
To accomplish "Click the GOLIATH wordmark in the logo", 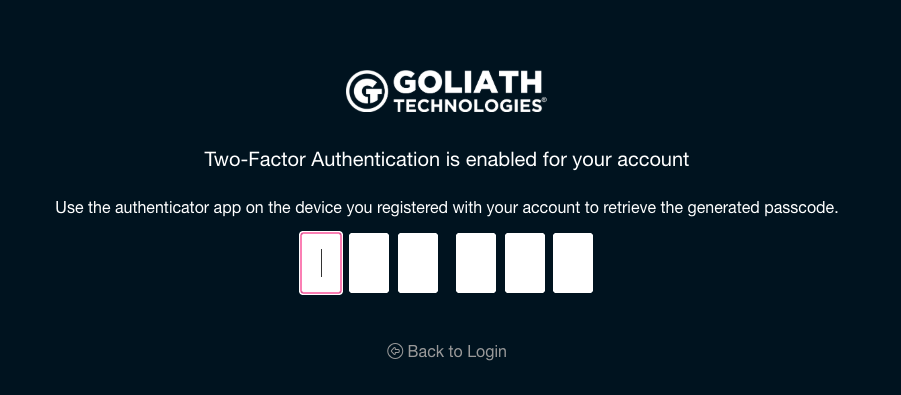I will [x=467, y=83].
